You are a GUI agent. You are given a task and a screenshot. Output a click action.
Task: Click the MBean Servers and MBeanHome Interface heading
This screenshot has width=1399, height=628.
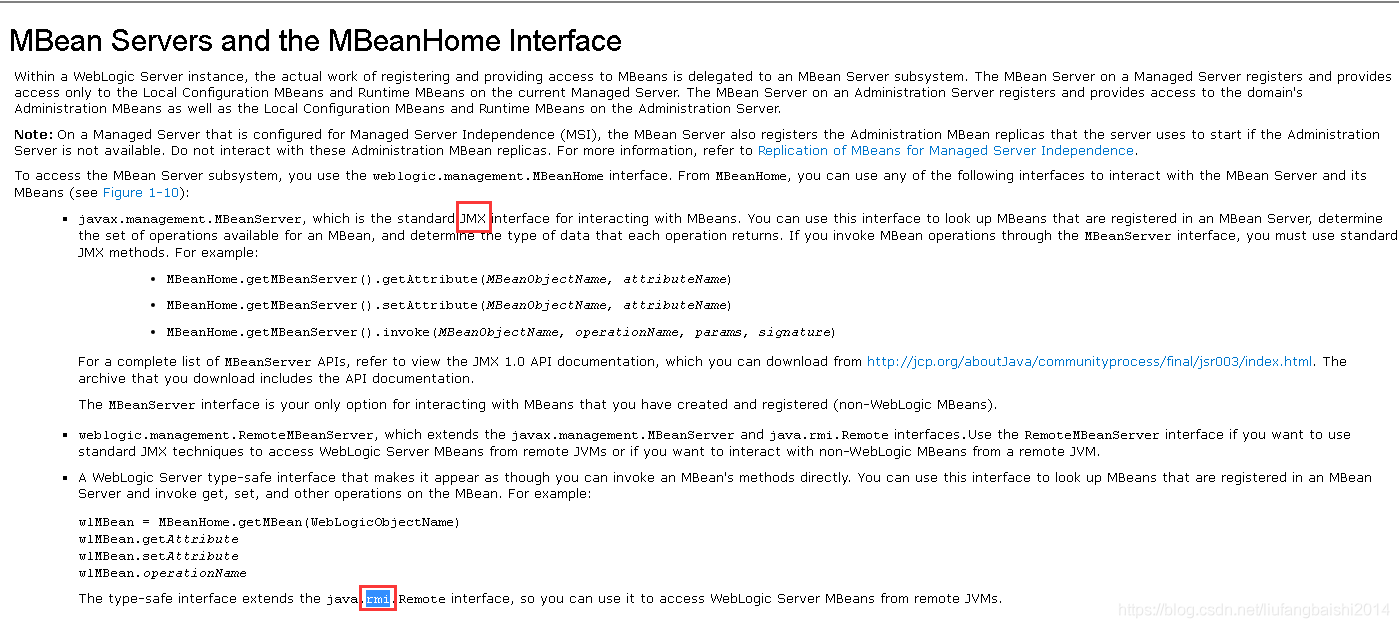pyautogui.click(x=316, y=41)
